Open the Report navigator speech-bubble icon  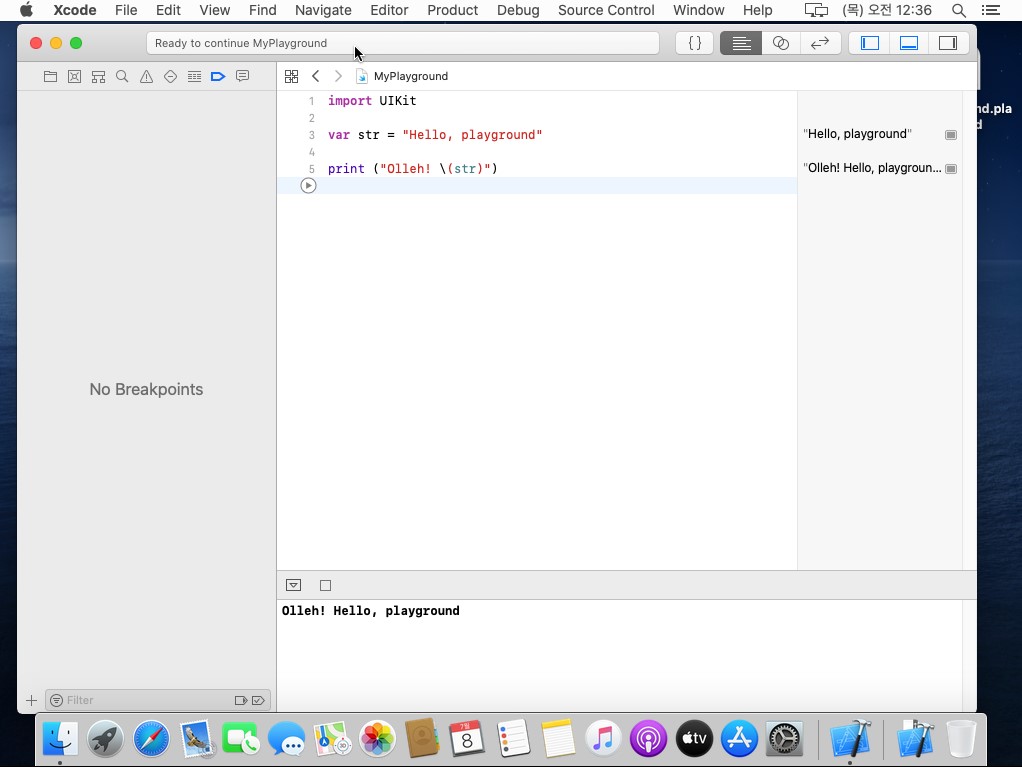[x=242, y=76]
